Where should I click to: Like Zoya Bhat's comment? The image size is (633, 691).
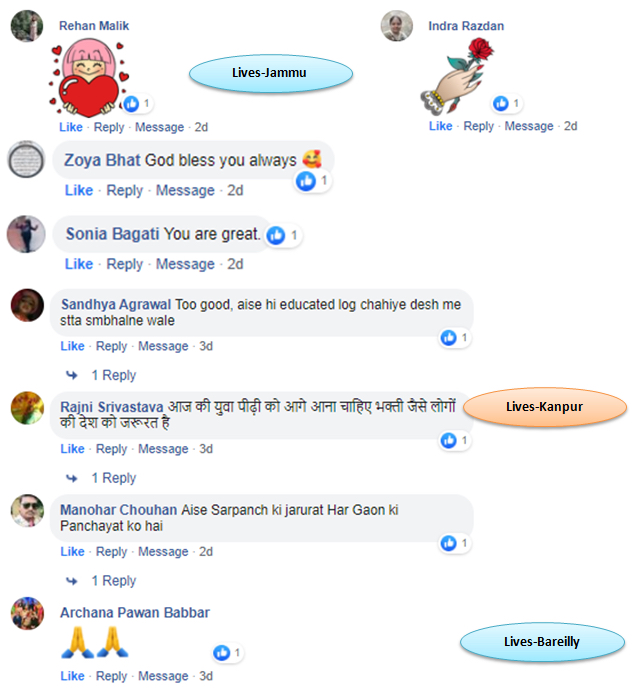point(79,190)
